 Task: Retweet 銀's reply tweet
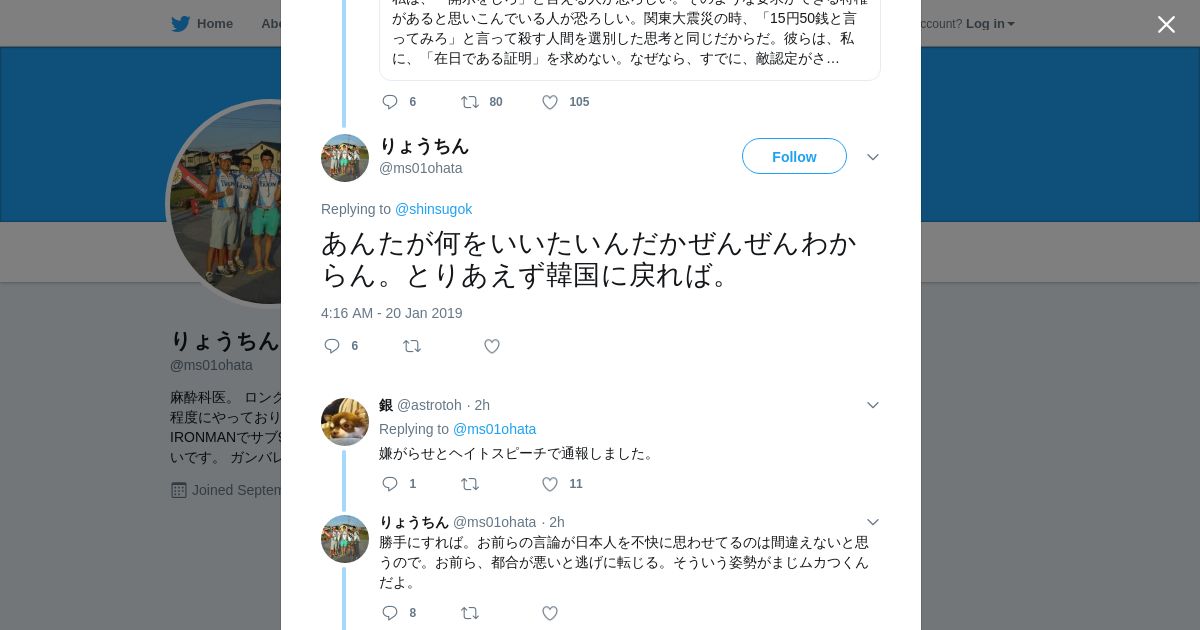click(x=470, y=484)
